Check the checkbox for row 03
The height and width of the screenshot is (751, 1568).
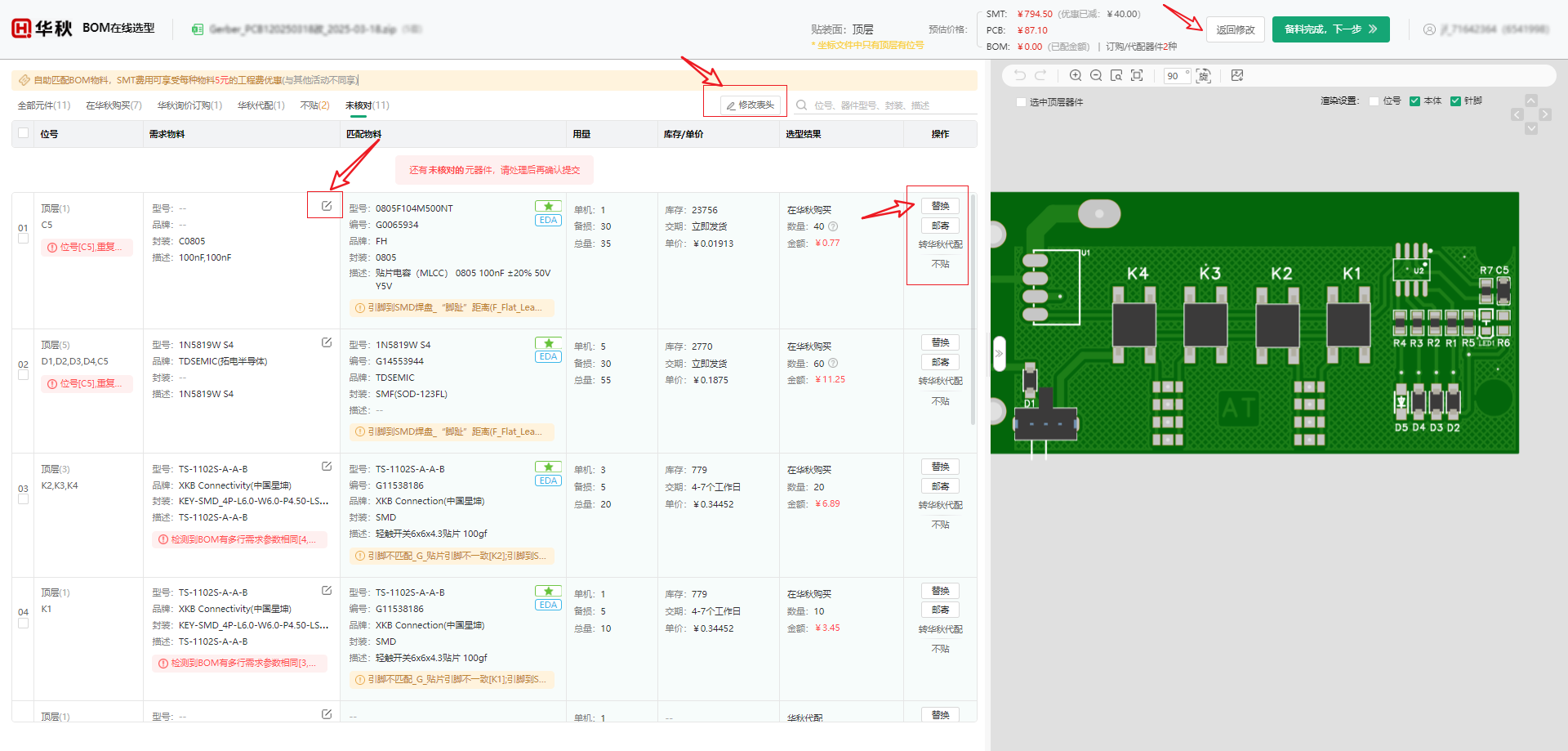pyautogui.click(x=23, y=499)
